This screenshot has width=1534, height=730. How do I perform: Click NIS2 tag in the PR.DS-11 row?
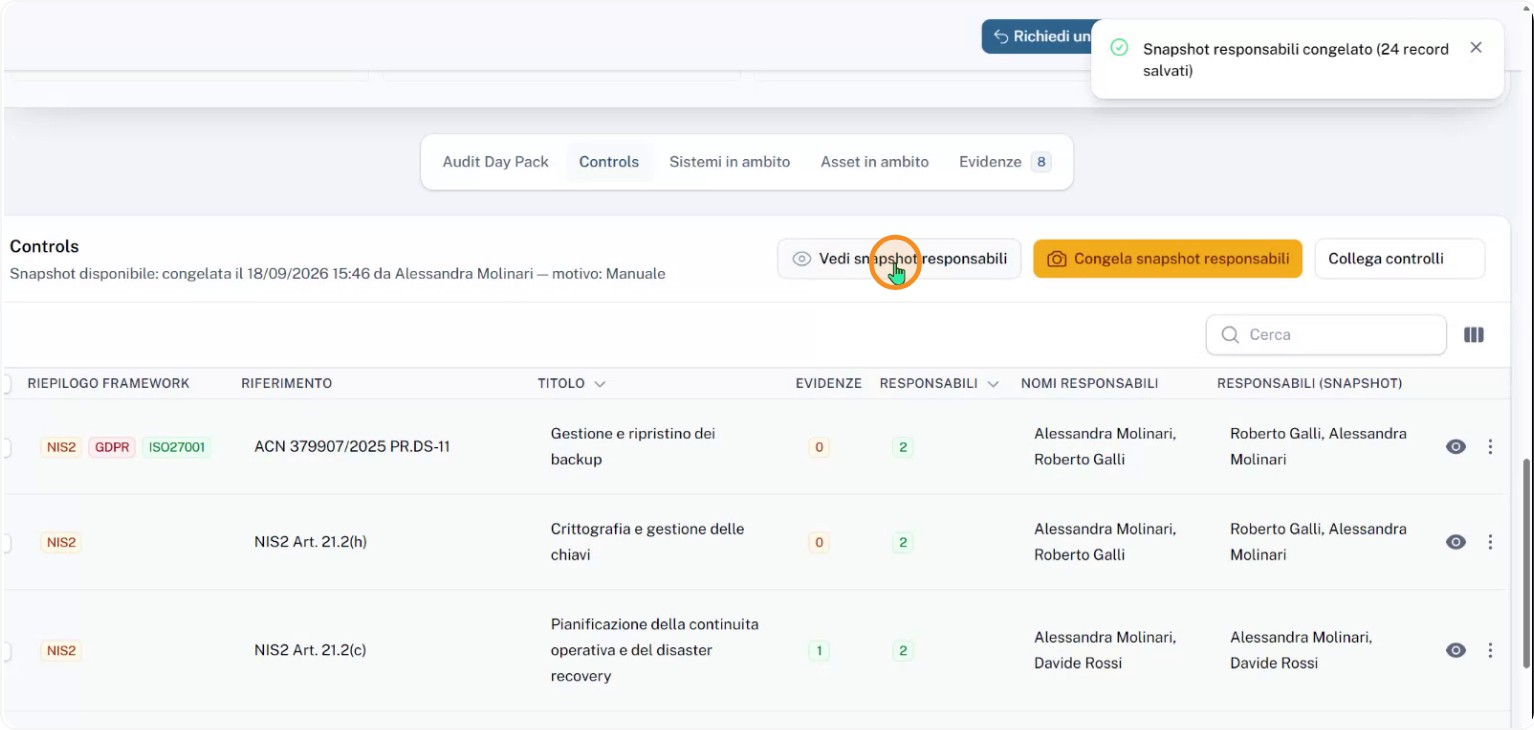[x=61, y=447]
